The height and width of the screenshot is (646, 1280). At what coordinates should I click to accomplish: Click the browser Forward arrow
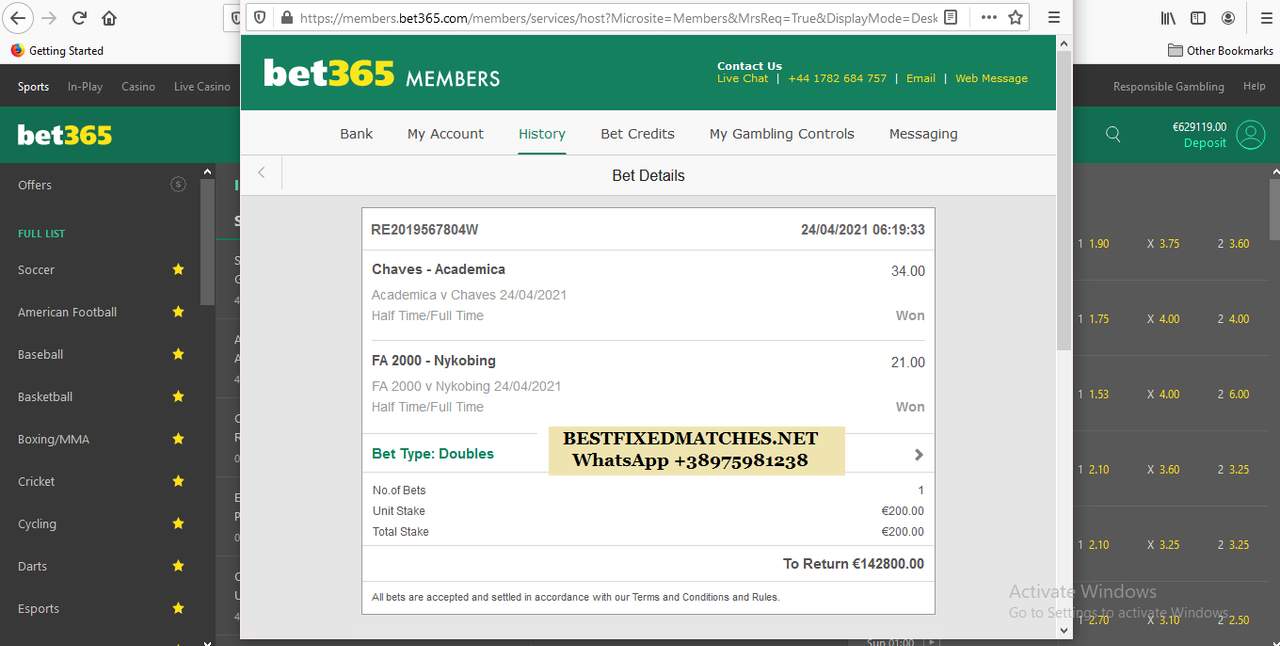[49, 18]
